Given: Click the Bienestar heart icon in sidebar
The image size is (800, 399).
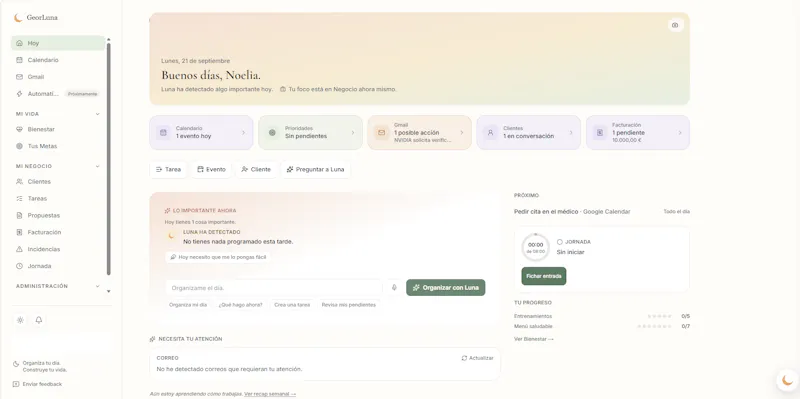Looking at the screenshot, I should 19,129.
